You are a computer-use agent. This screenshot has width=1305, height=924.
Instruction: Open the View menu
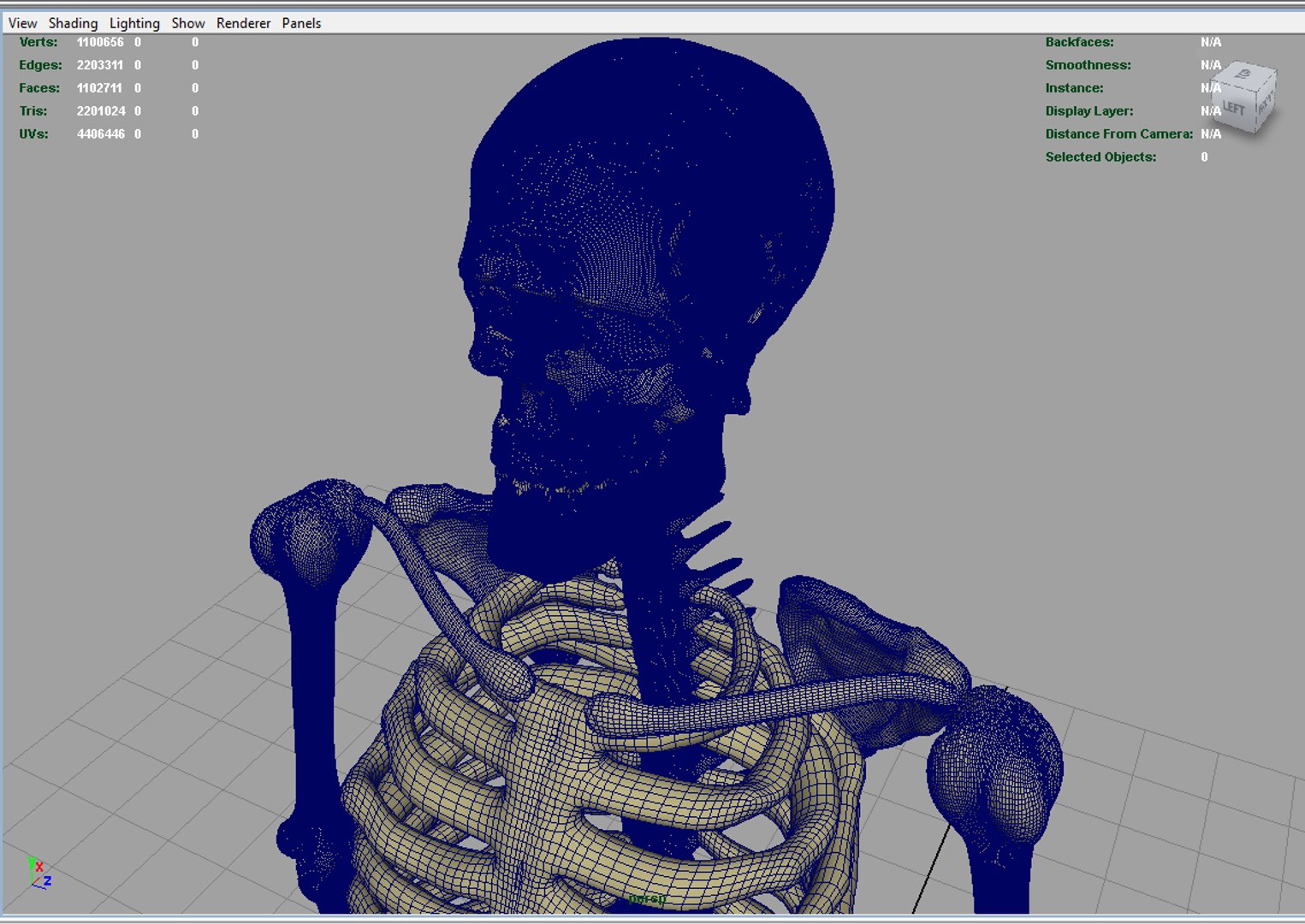(x=23, y=23)
